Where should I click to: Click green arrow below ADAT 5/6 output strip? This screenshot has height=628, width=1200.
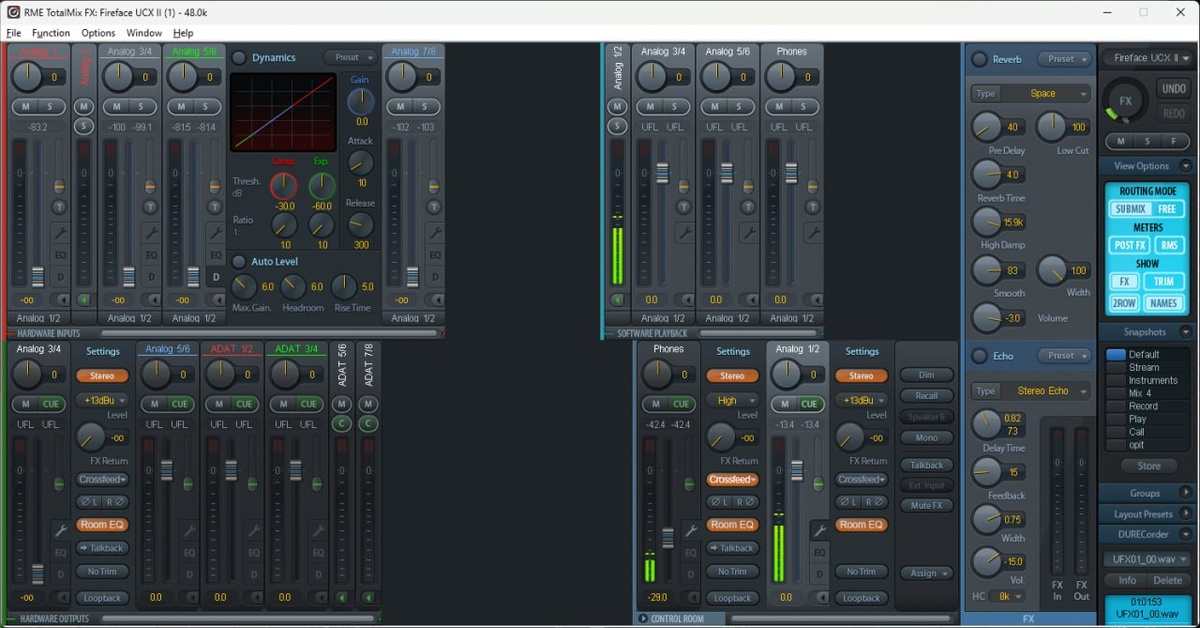click(x=342, y=597)
